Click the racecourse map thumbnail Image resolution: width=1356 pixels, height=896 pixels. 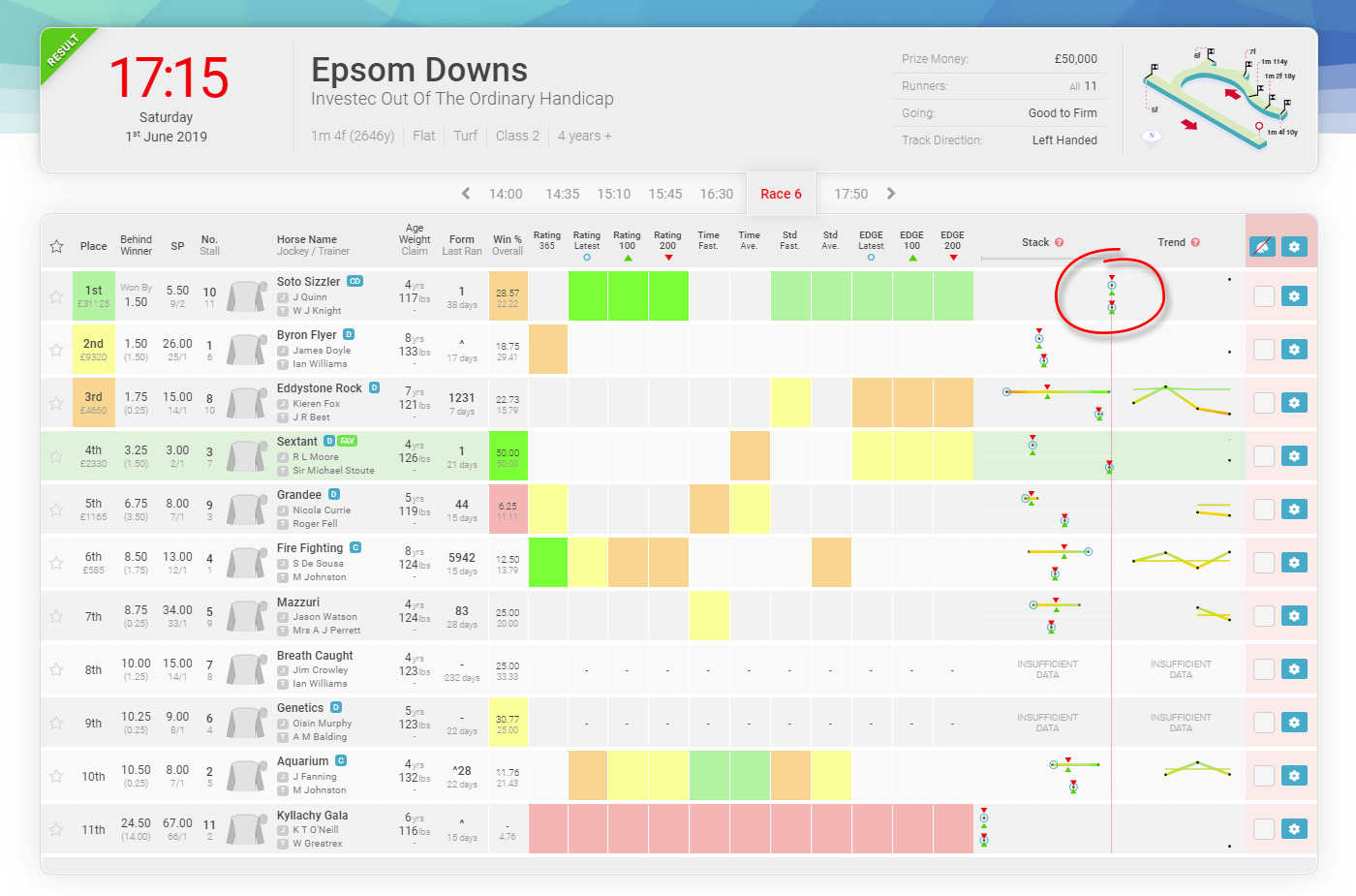tap(1220, 100)
